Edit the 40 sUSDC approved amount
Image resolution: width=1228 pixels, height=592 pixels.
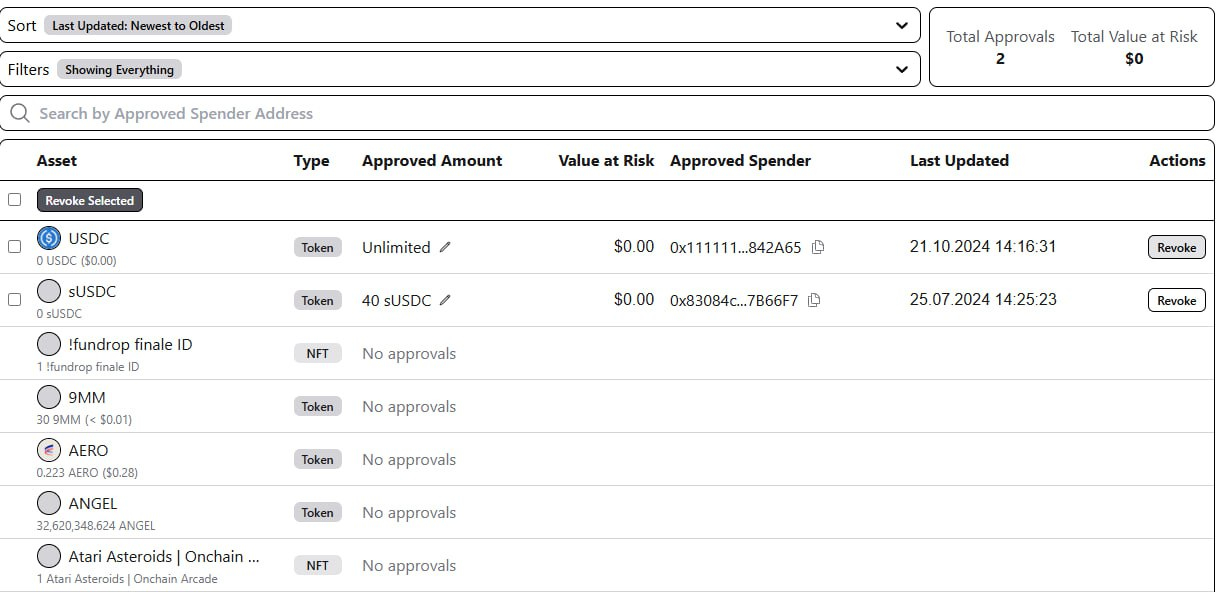pyautogui.click(x=445, y=300)
